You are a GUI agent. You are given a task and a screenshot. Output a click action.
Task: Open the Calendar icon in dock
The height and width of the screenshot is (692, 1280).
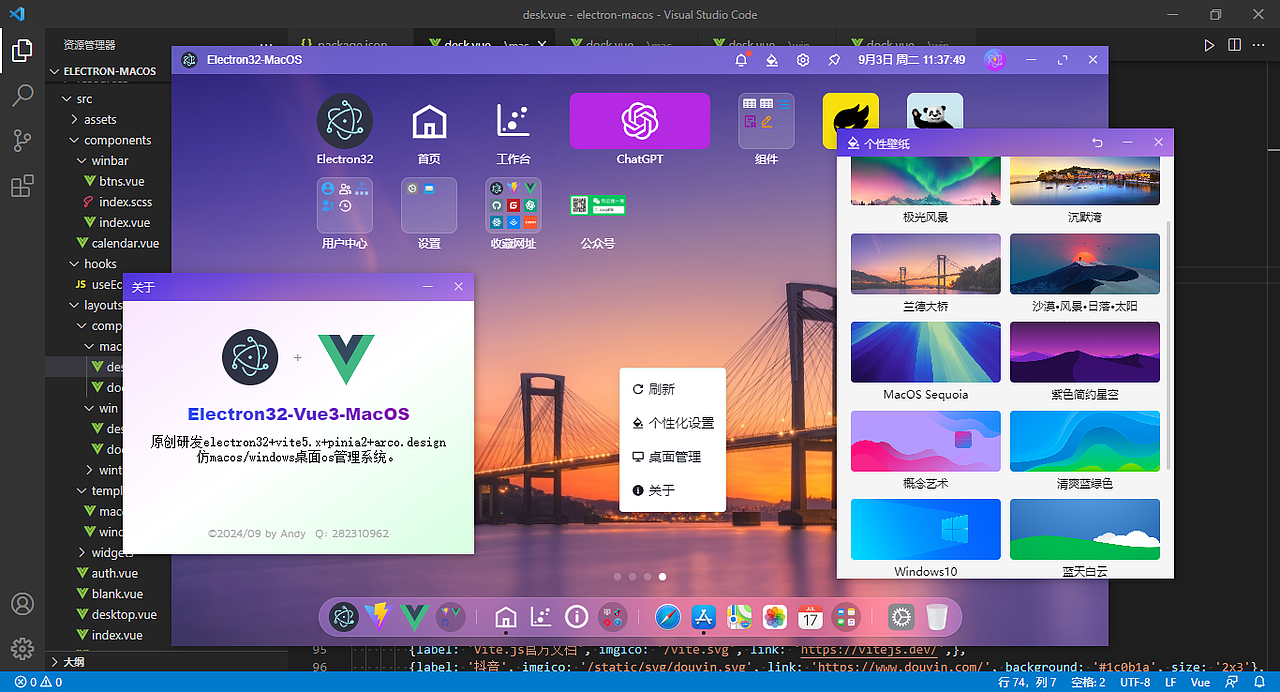click(810, 617)
